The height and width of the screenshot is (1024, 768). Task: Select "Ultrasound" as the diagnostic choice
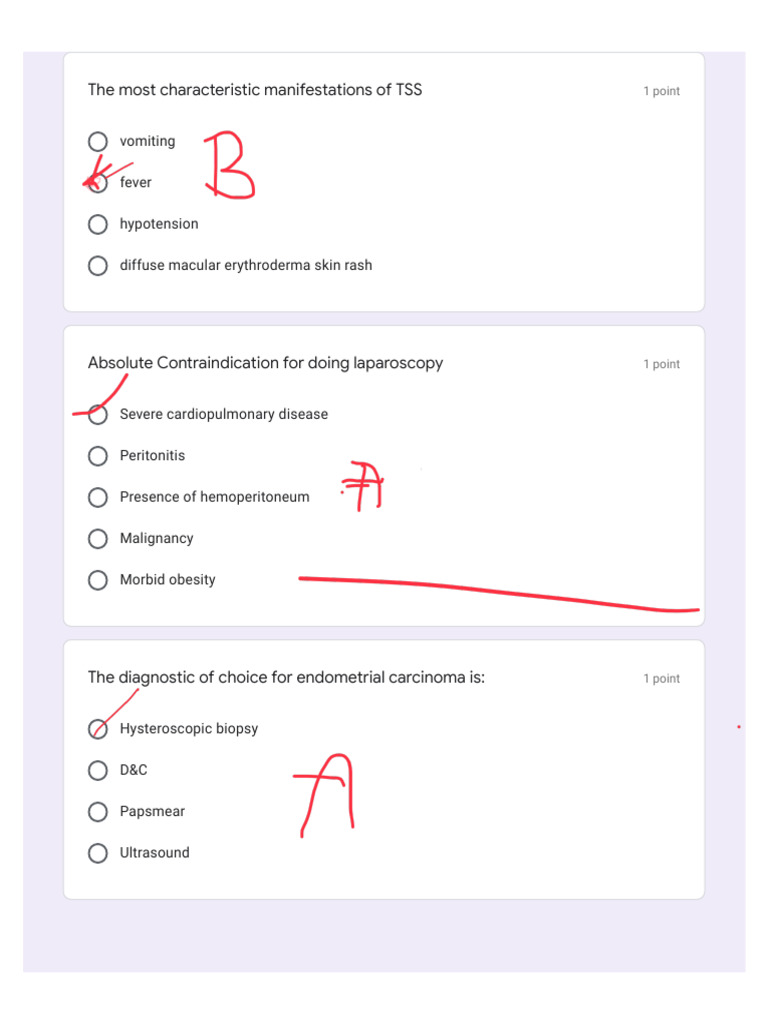click(98, 853)
